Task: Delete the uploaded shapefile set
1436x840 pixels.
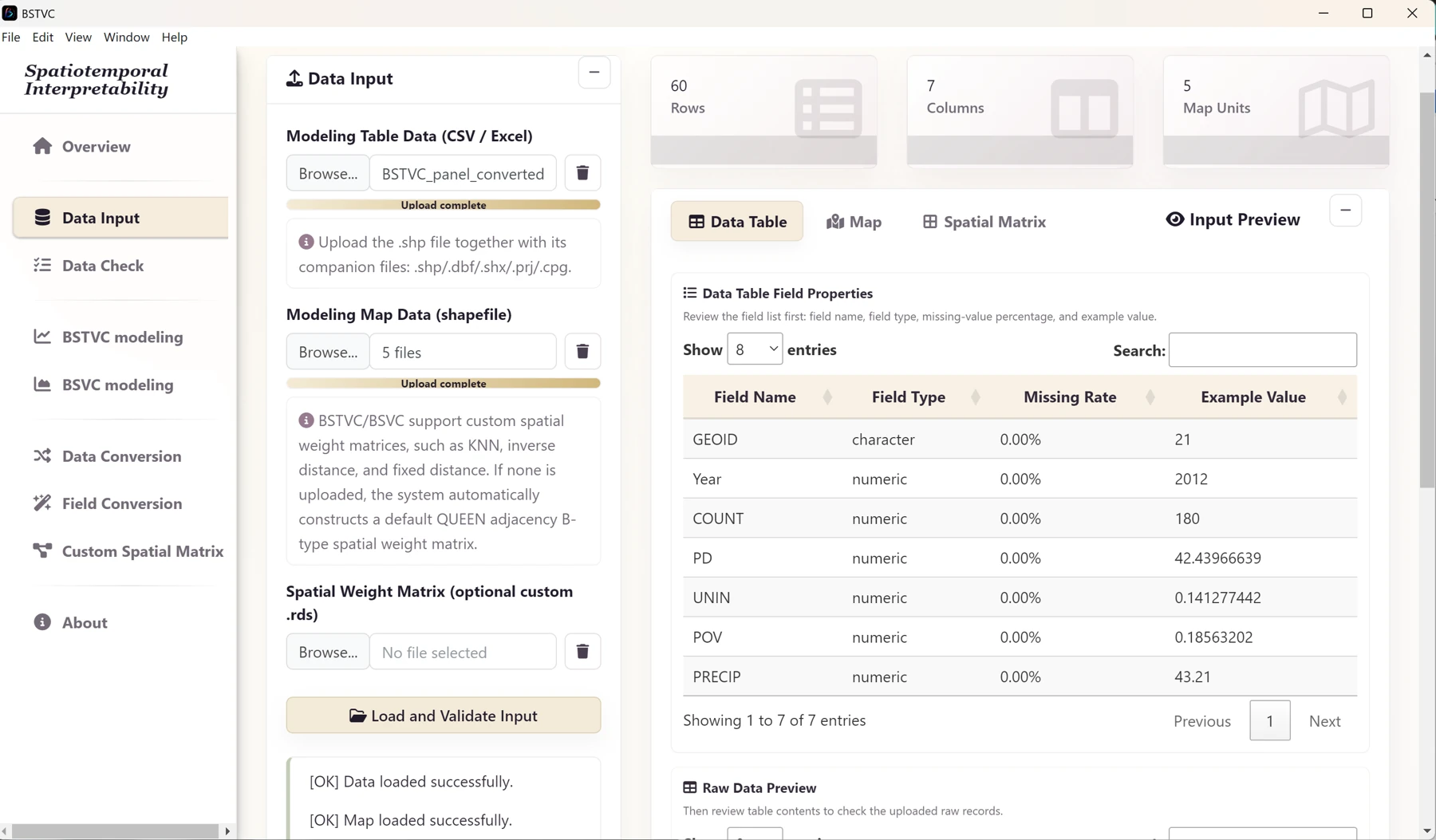Action: (x=582, y=352)
